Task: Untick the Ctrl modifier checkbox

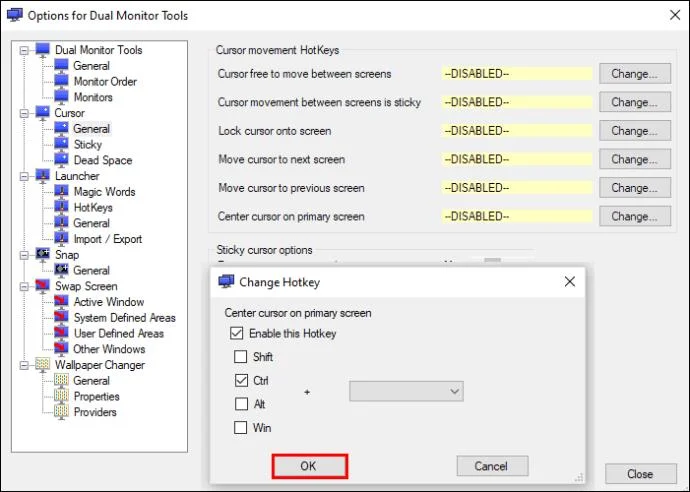Action: point(241,380)
